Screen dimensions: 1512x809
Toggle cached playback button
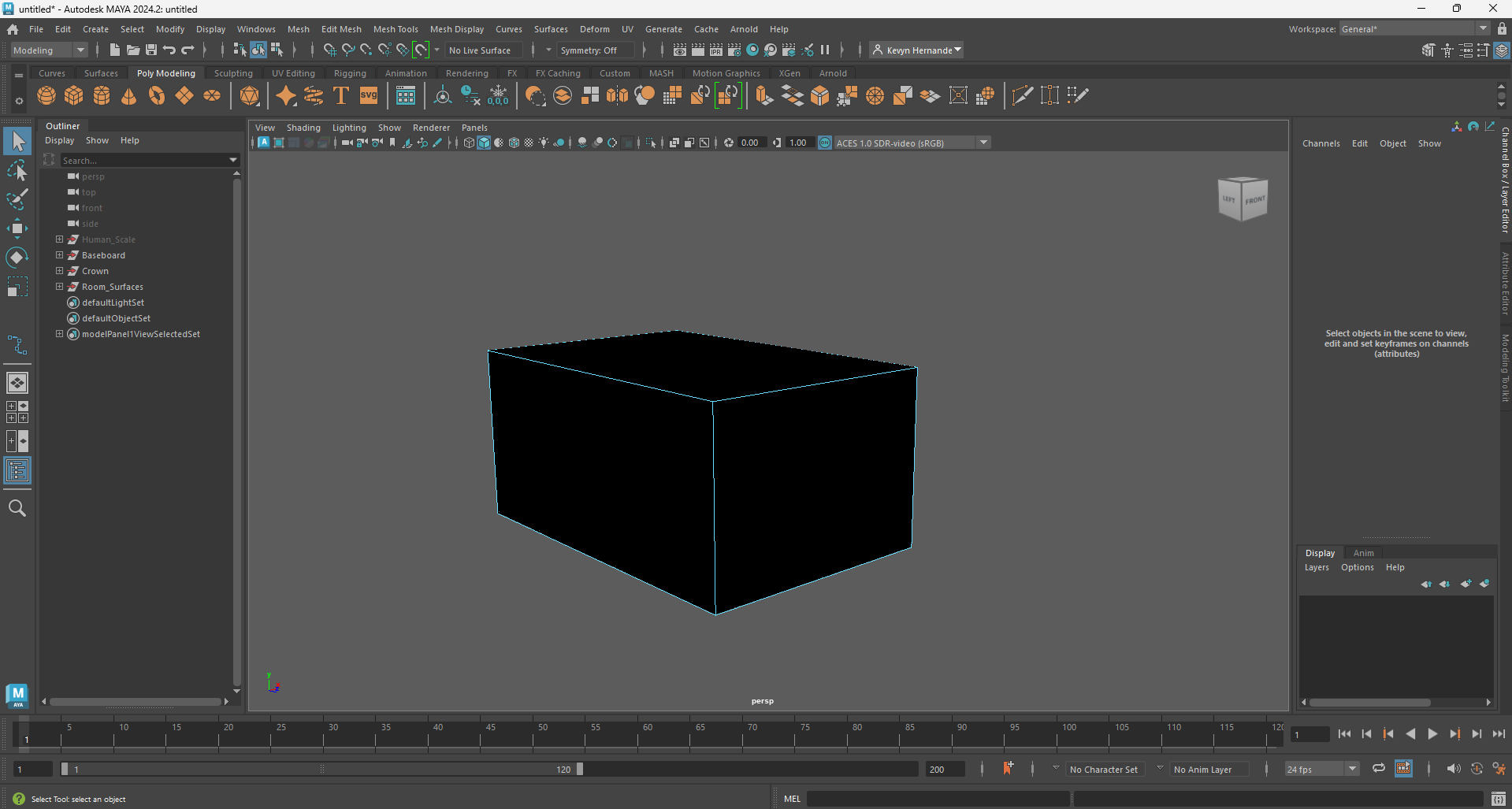click(1403, 769)
